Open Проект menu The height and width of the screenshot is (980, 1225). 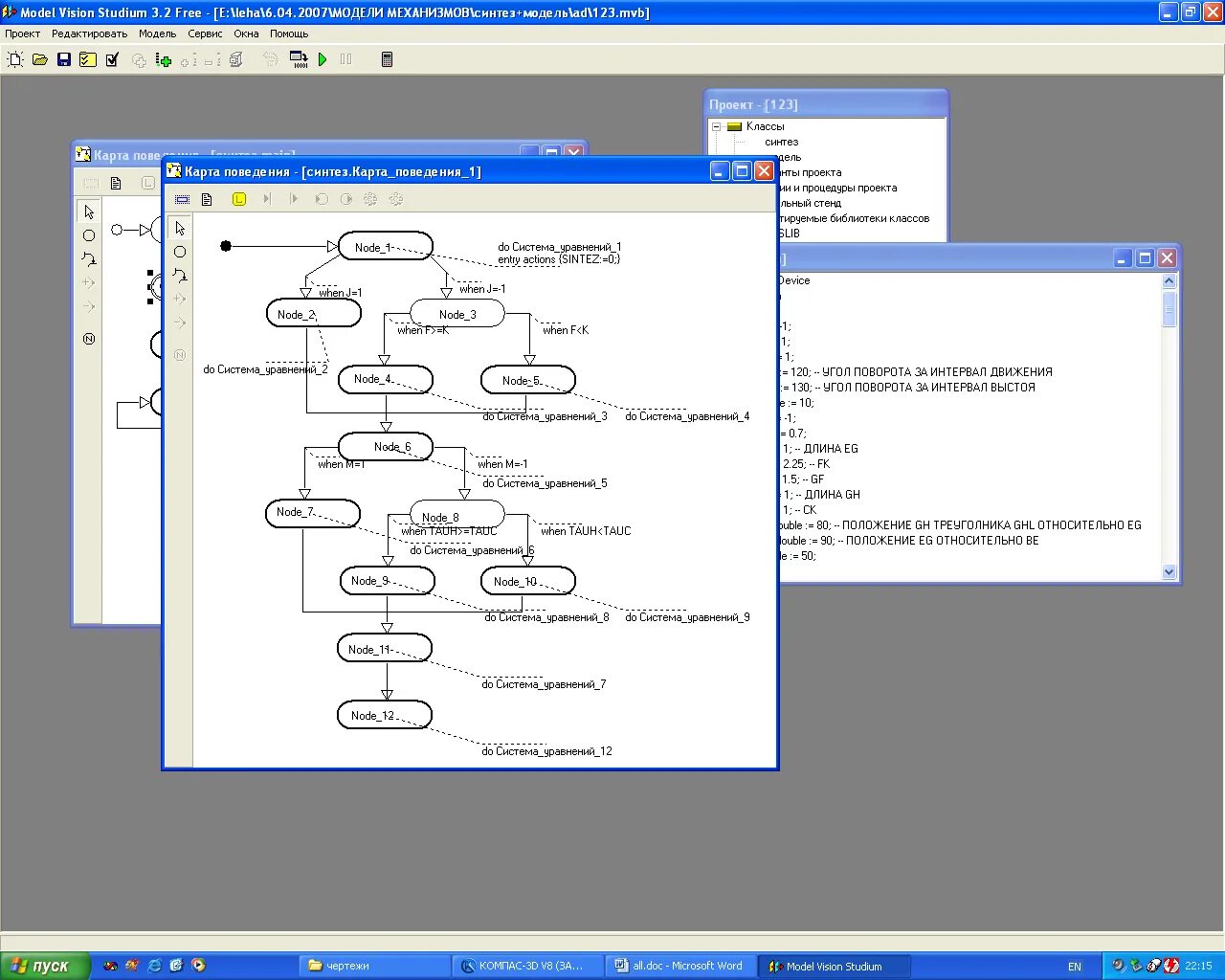pyautogui.click(x=23, y=33)
